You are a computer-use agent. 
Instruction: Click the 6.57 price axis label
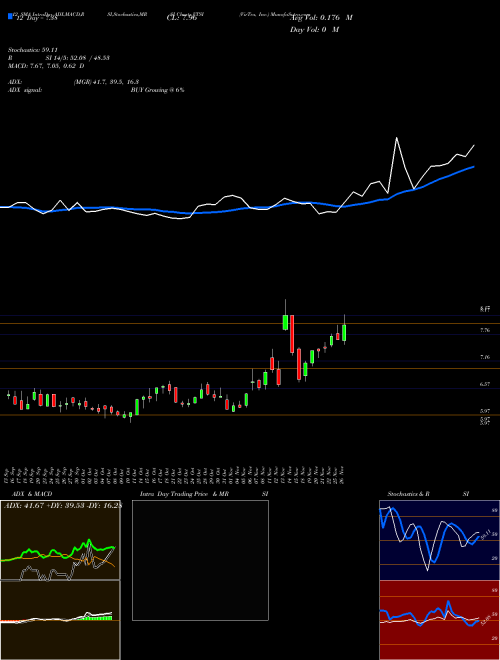click(485, 384)
